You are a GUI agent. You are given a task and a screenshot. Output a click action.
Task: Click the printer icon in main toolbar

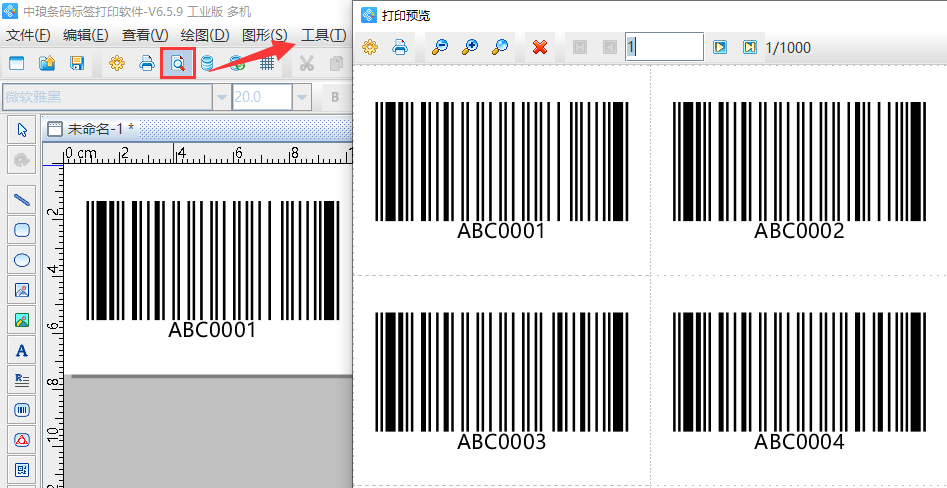coord(147,63)
